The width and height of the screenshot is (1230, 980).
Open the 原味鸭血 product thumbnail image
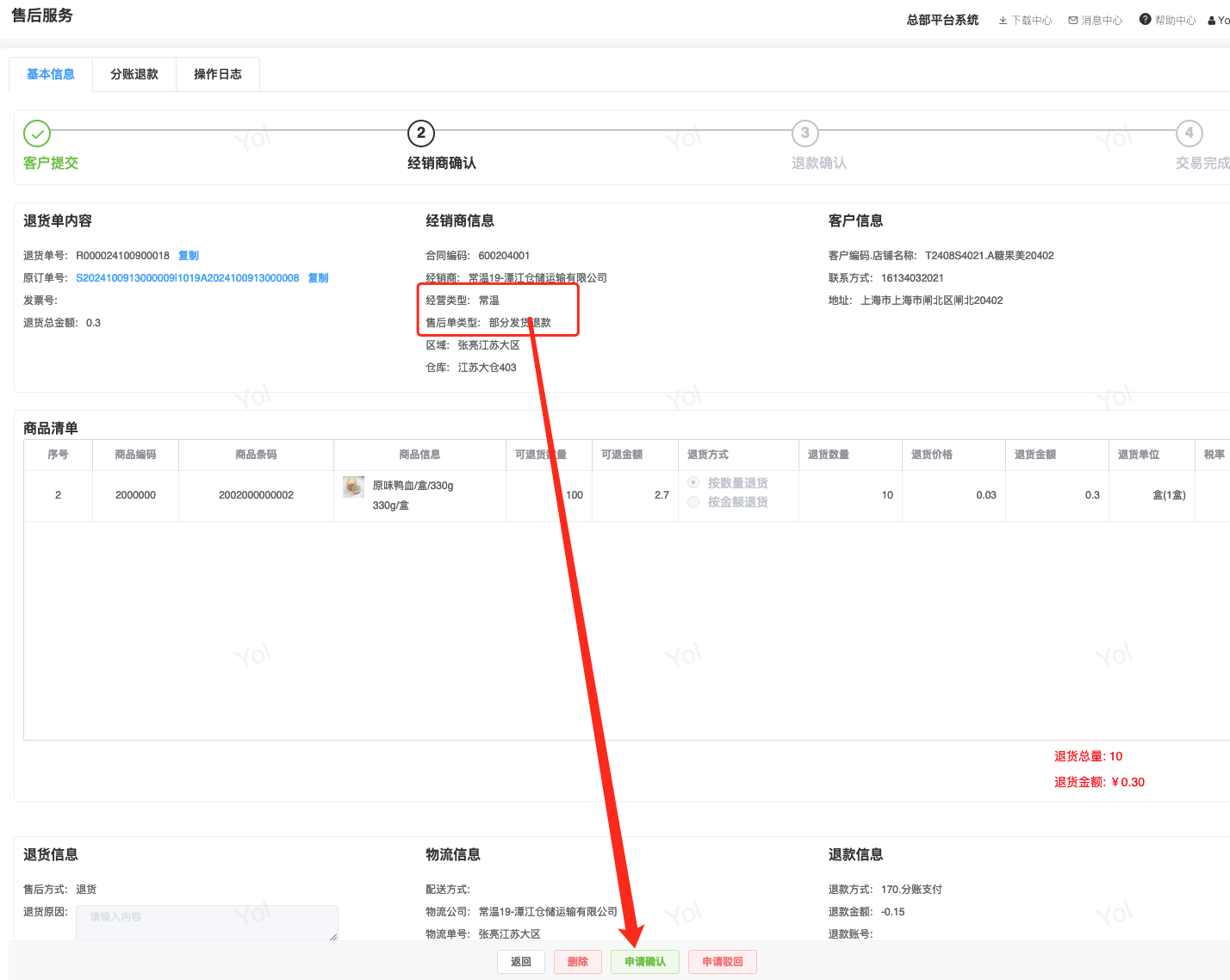(353, 487)
